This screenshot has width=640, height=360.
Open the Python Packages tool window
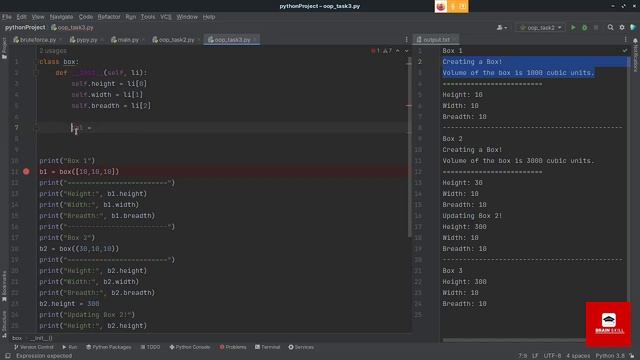click(109, 347)
